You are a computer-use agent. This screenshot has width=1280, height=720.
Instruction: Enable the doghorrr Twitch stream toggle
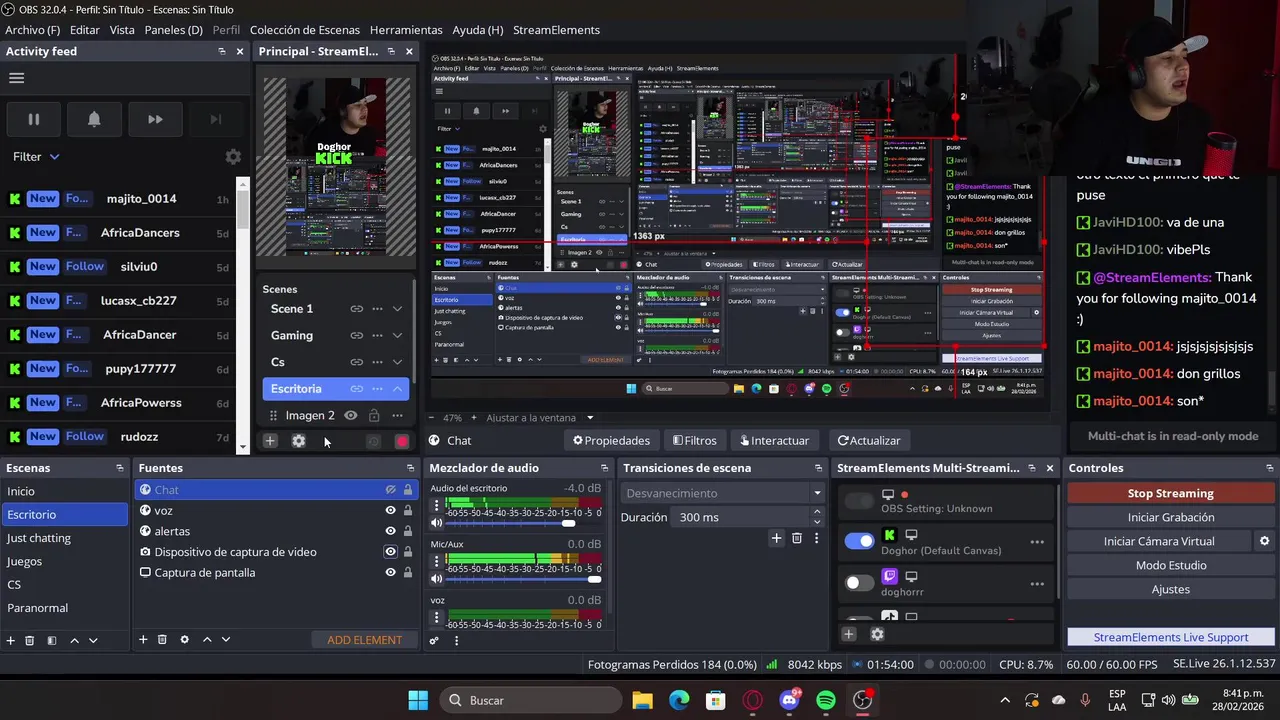pos(859,583)
